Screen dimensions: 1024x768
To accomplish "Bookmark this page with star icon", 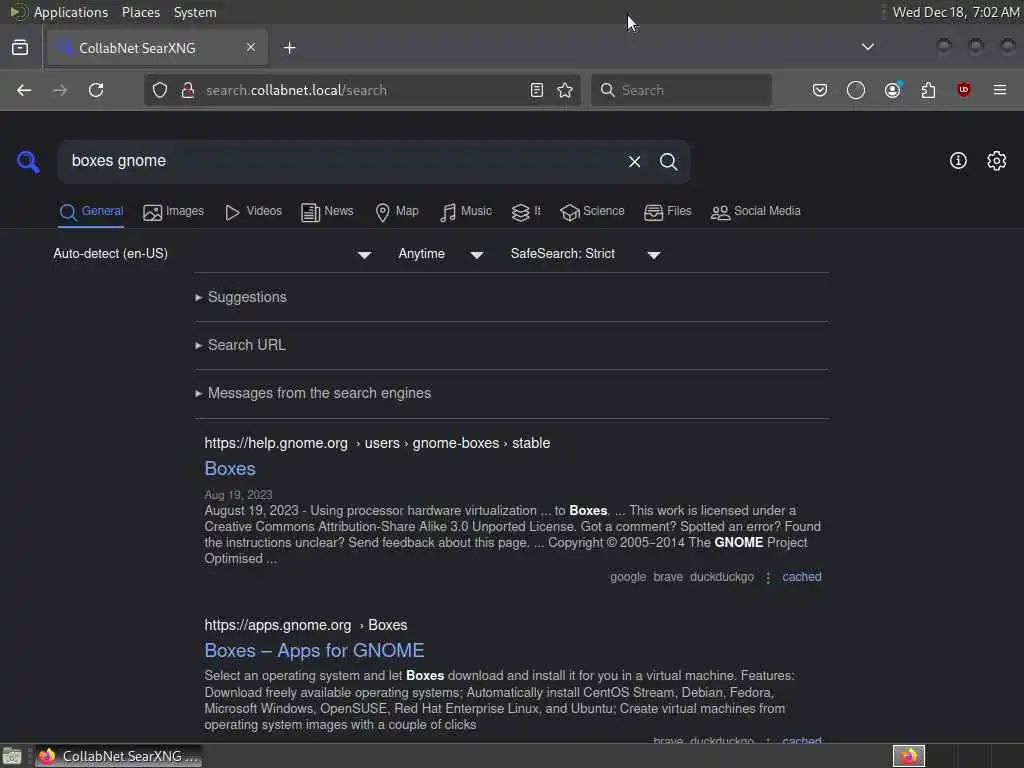I will pos(565,90).
